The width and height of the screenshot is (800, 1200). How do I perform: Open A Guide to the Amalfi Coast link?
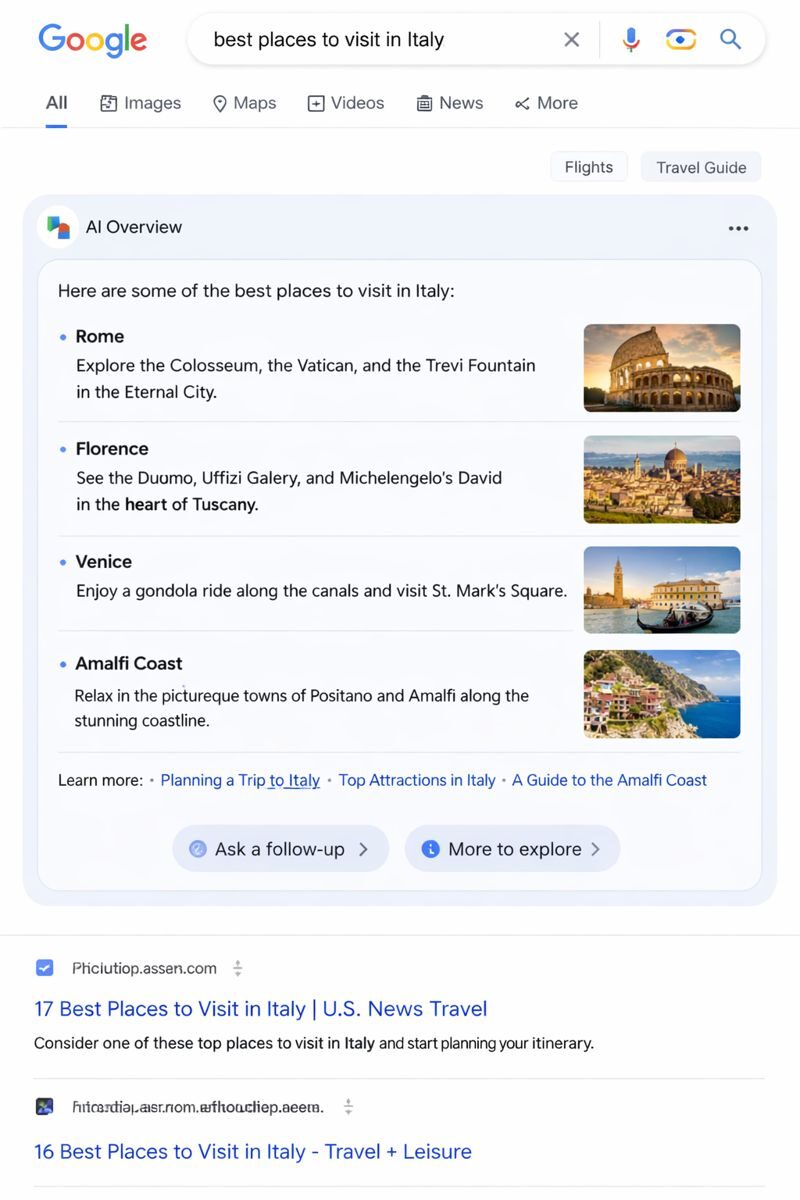tap(609, 780)
